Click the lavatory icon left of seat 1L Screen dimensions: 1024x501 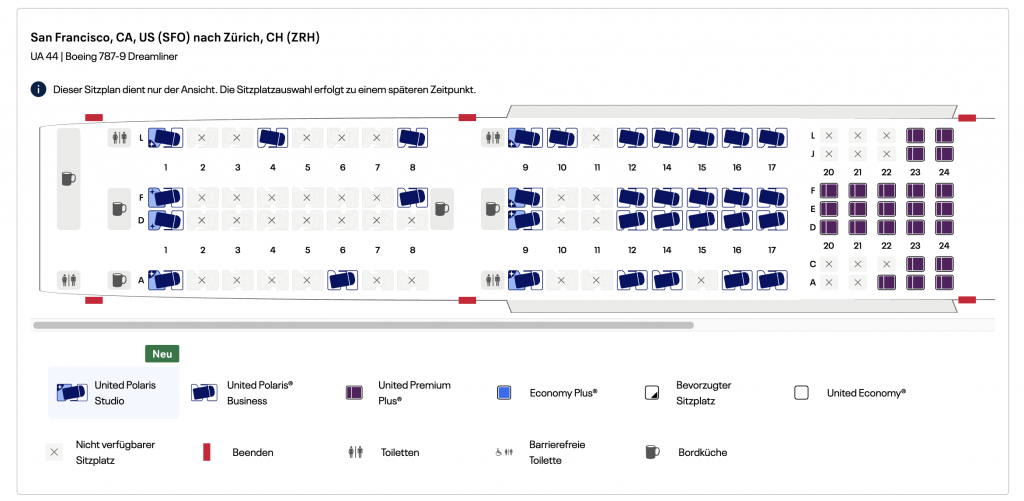(x=119, y=138)
